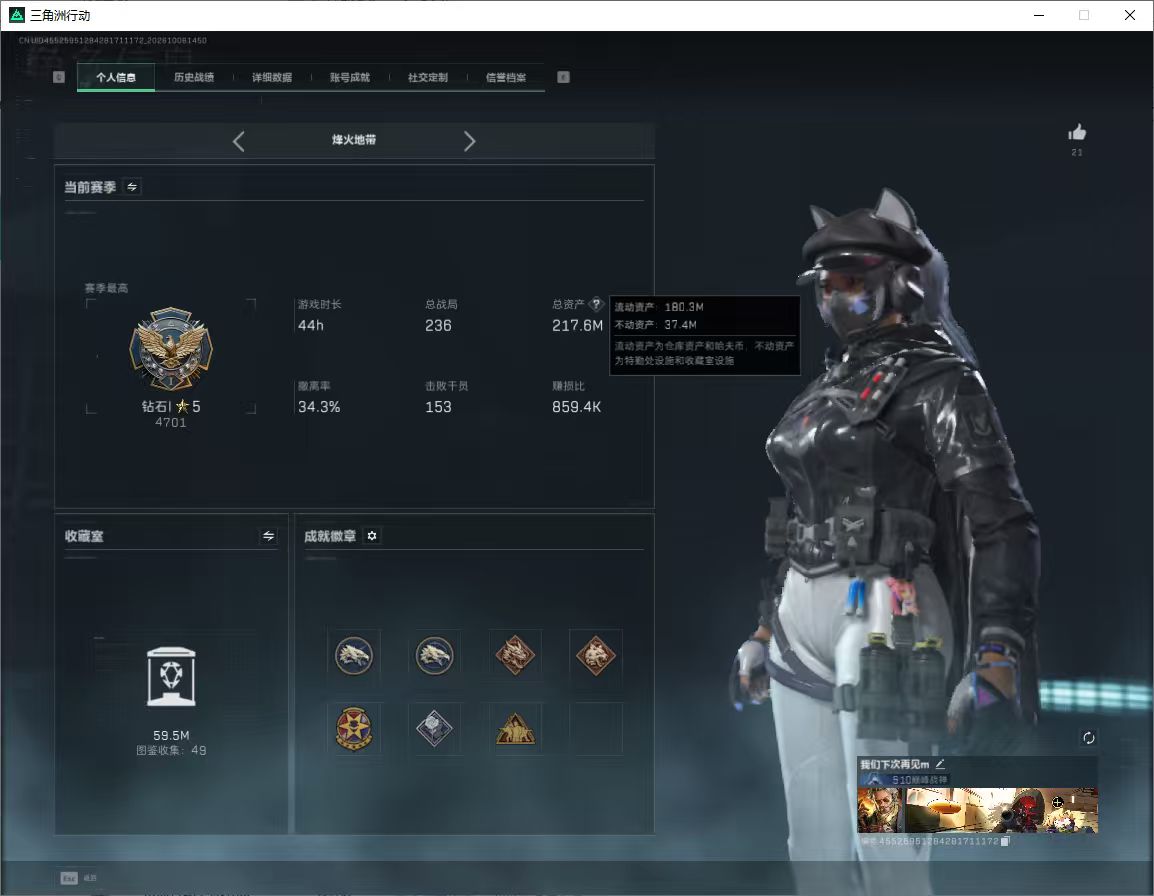The height and width of the screenshot is (896, 1154).
Task: Click the rotate character refresh icon
Action: (x=1088, y=738)
